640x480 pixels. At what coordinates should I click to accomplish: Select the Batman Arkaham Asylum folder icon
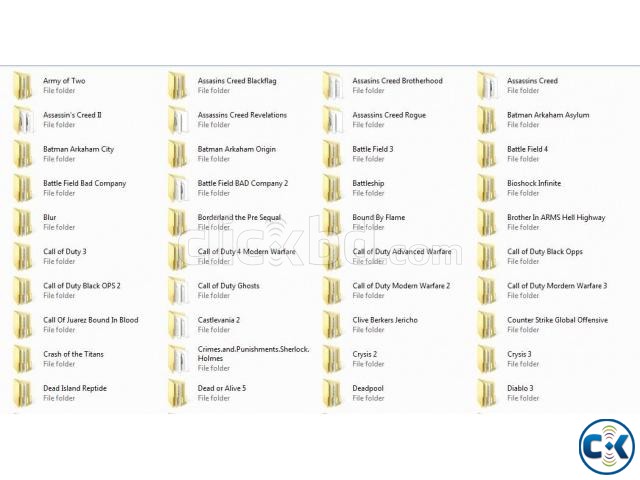(x=486, y=120)
